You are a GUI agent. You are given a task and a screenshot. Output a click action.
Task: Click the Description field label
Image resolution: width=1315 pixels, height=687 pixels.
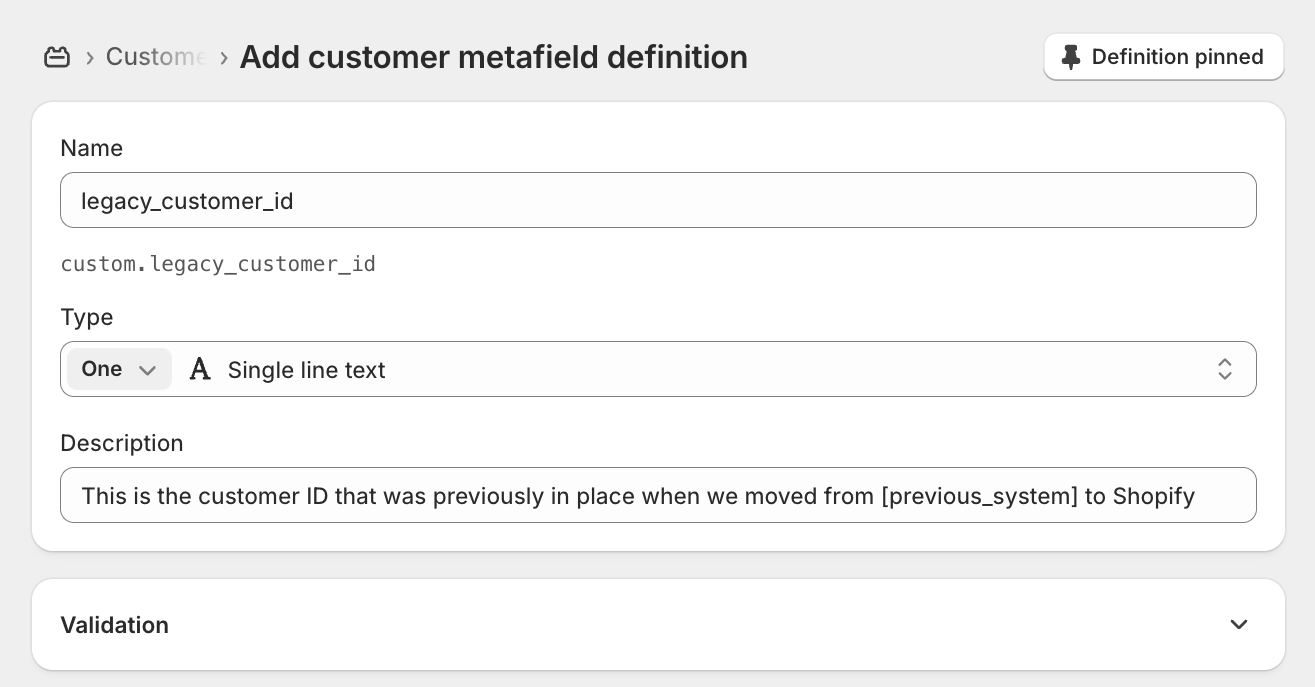click(x=122, y=443)
